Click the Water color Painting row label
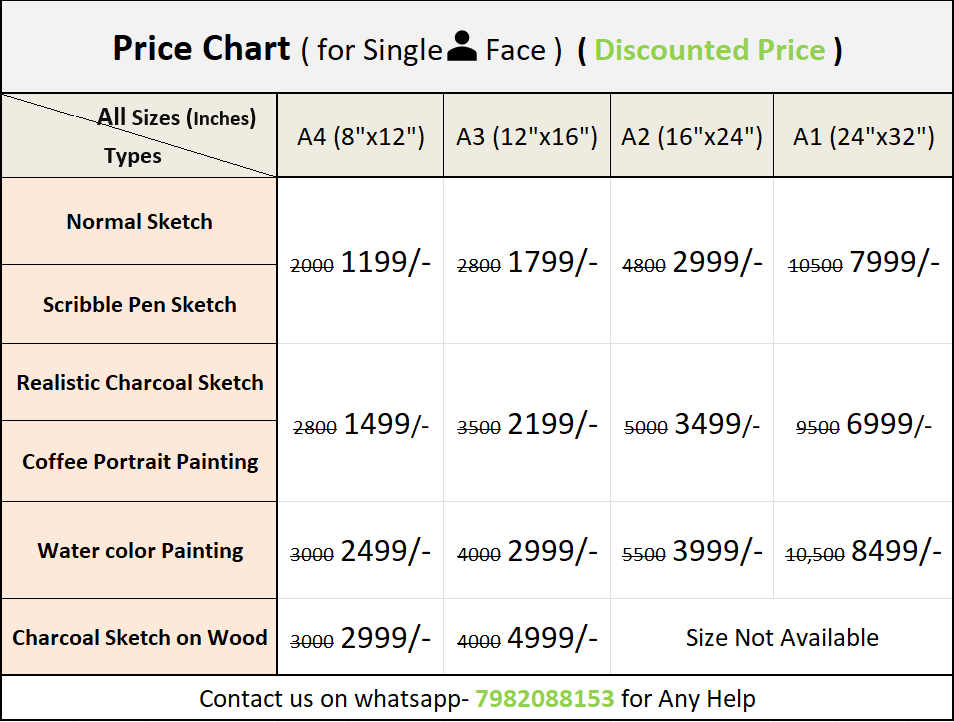954x722 pixels. click(140, 551)
